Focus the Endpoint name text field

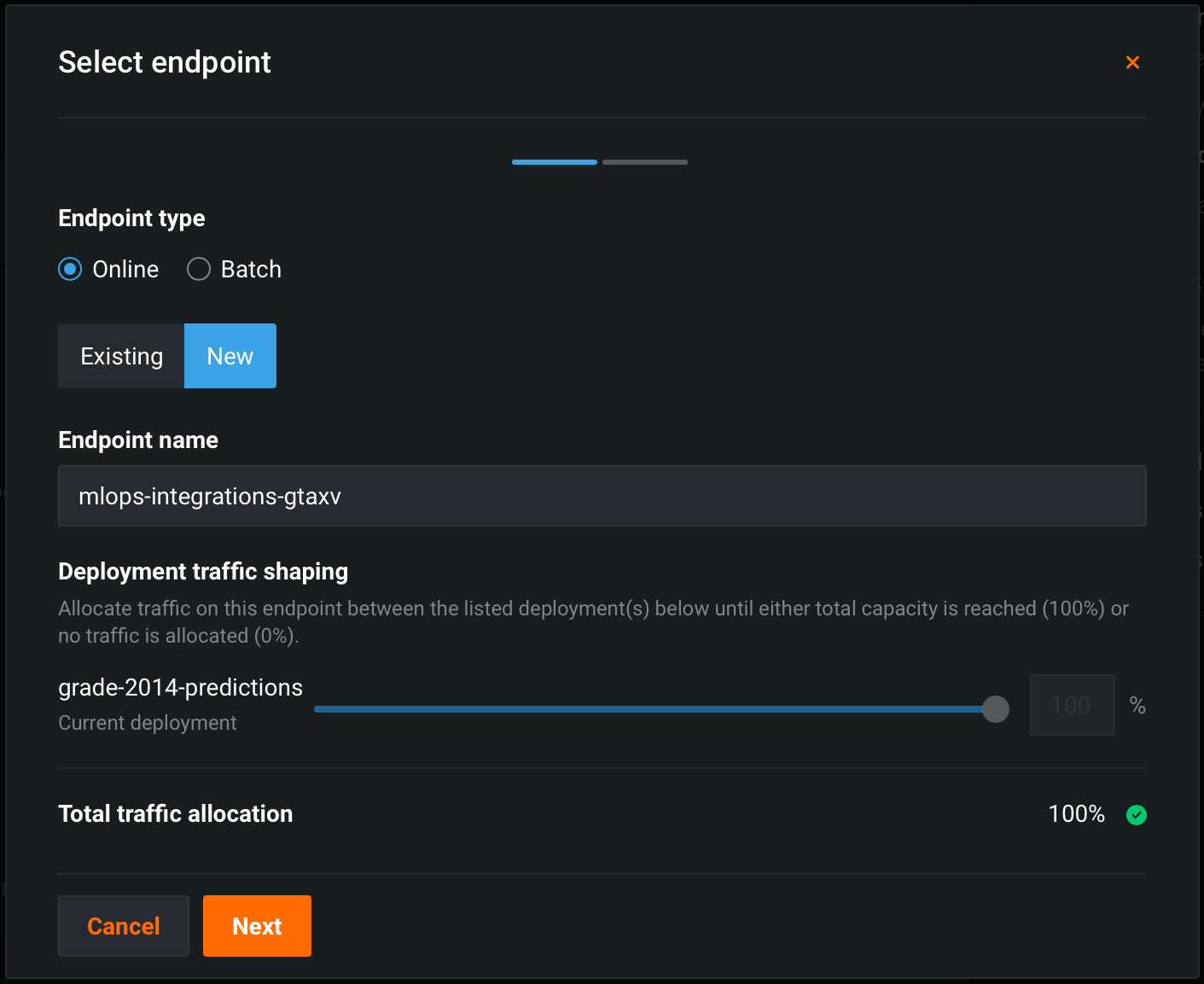click(x=602, y=496)
